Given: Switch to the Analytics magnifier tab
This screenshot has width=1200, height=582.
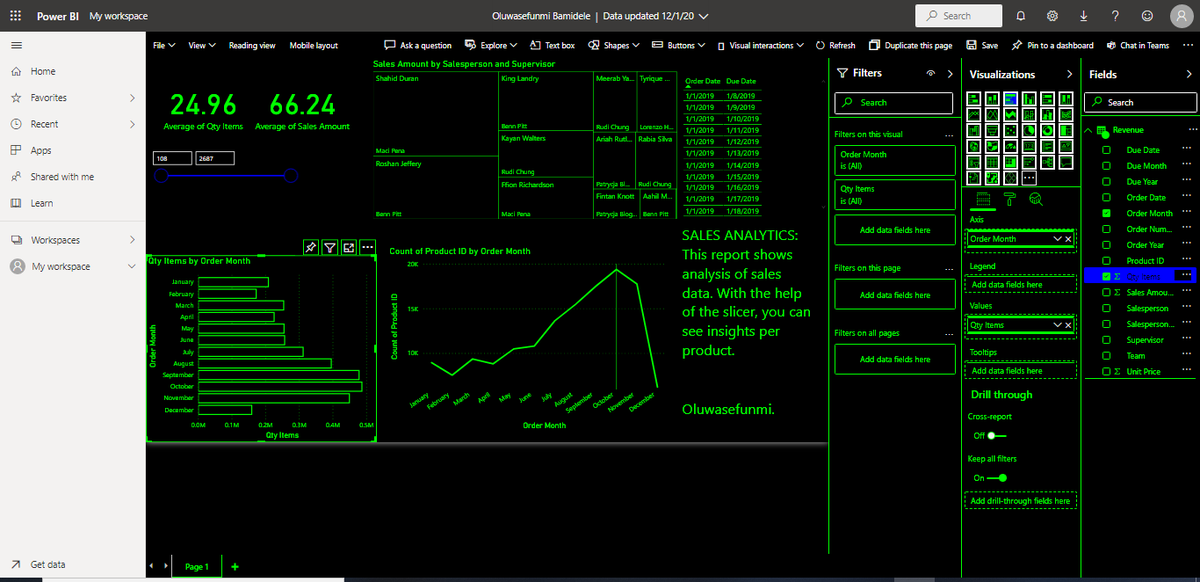Looking at the screenshot, I should tap(1036, 199).
